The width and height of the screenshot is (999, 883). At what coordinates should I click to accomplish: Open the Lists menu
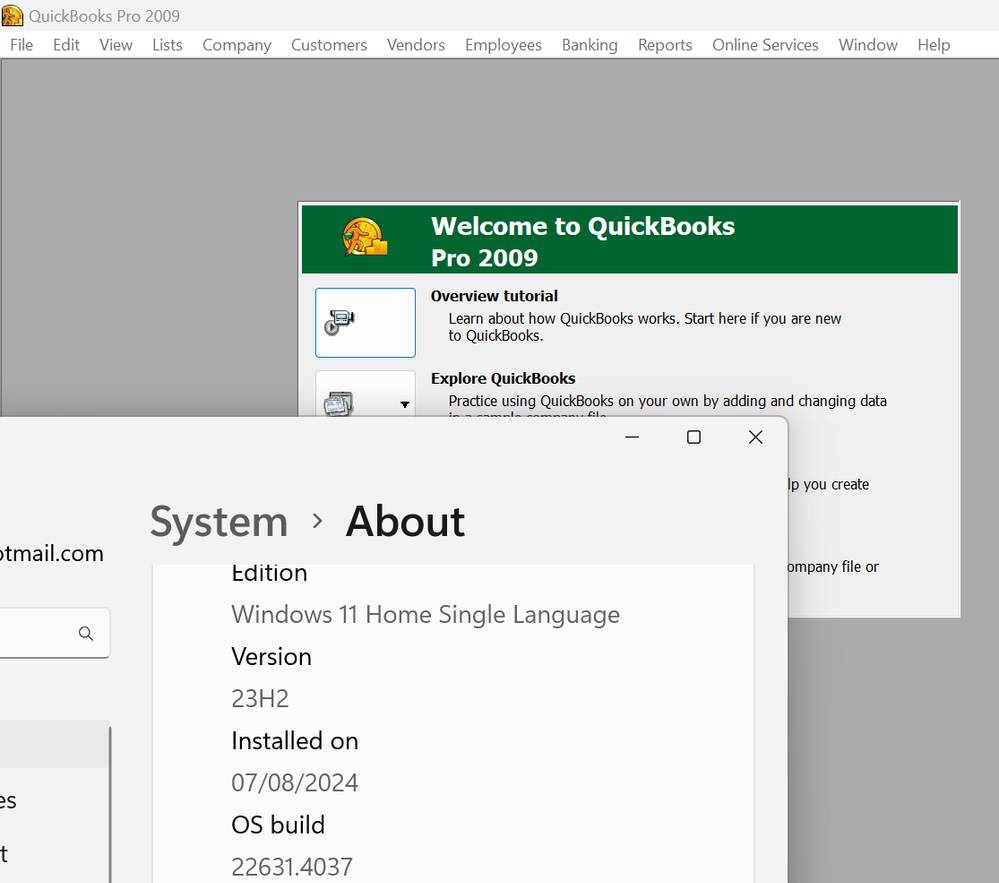coord(167,45)
